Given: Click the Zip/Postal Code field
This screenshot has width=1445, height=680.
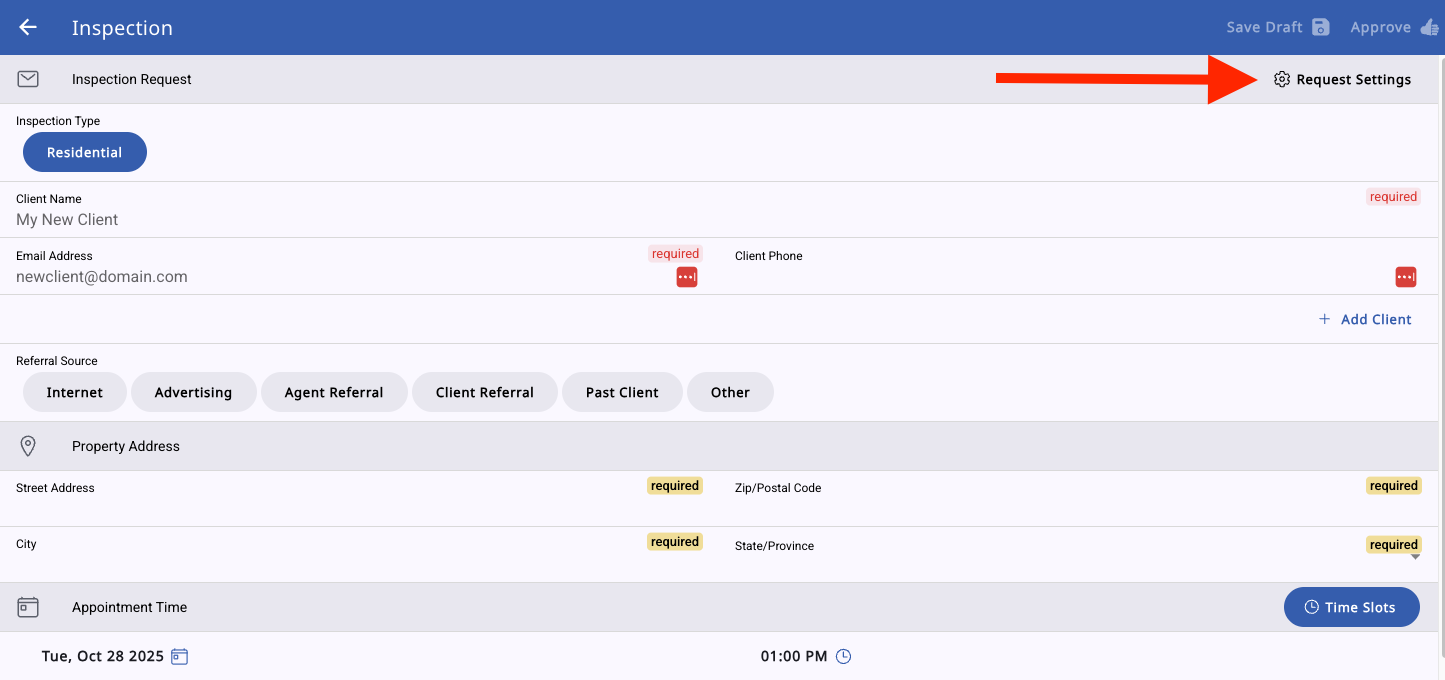Looking at the screenshot, I should (1077, 499).
